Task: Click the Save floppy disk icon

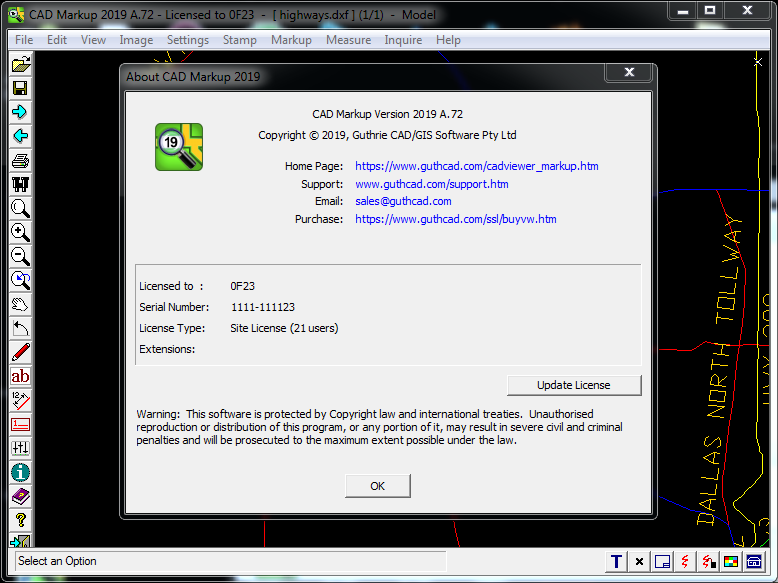Action: (20, 88)
